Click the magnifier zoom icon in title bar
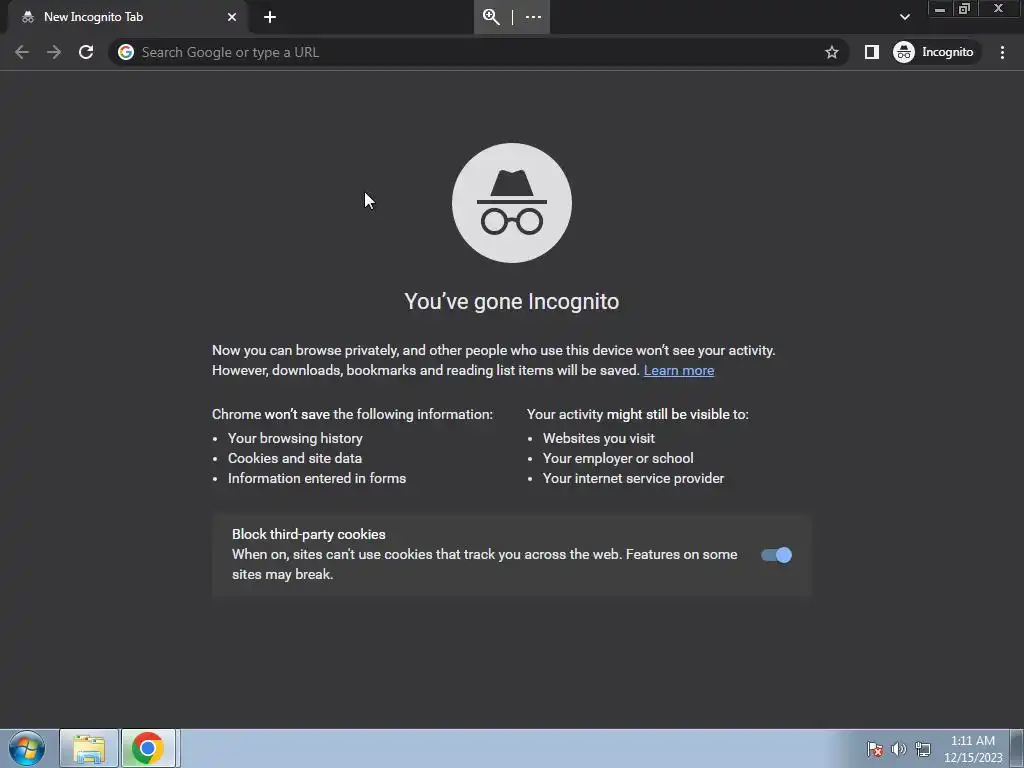The height and width of the screenshot is (768, 1024). (x=491, y=17)
